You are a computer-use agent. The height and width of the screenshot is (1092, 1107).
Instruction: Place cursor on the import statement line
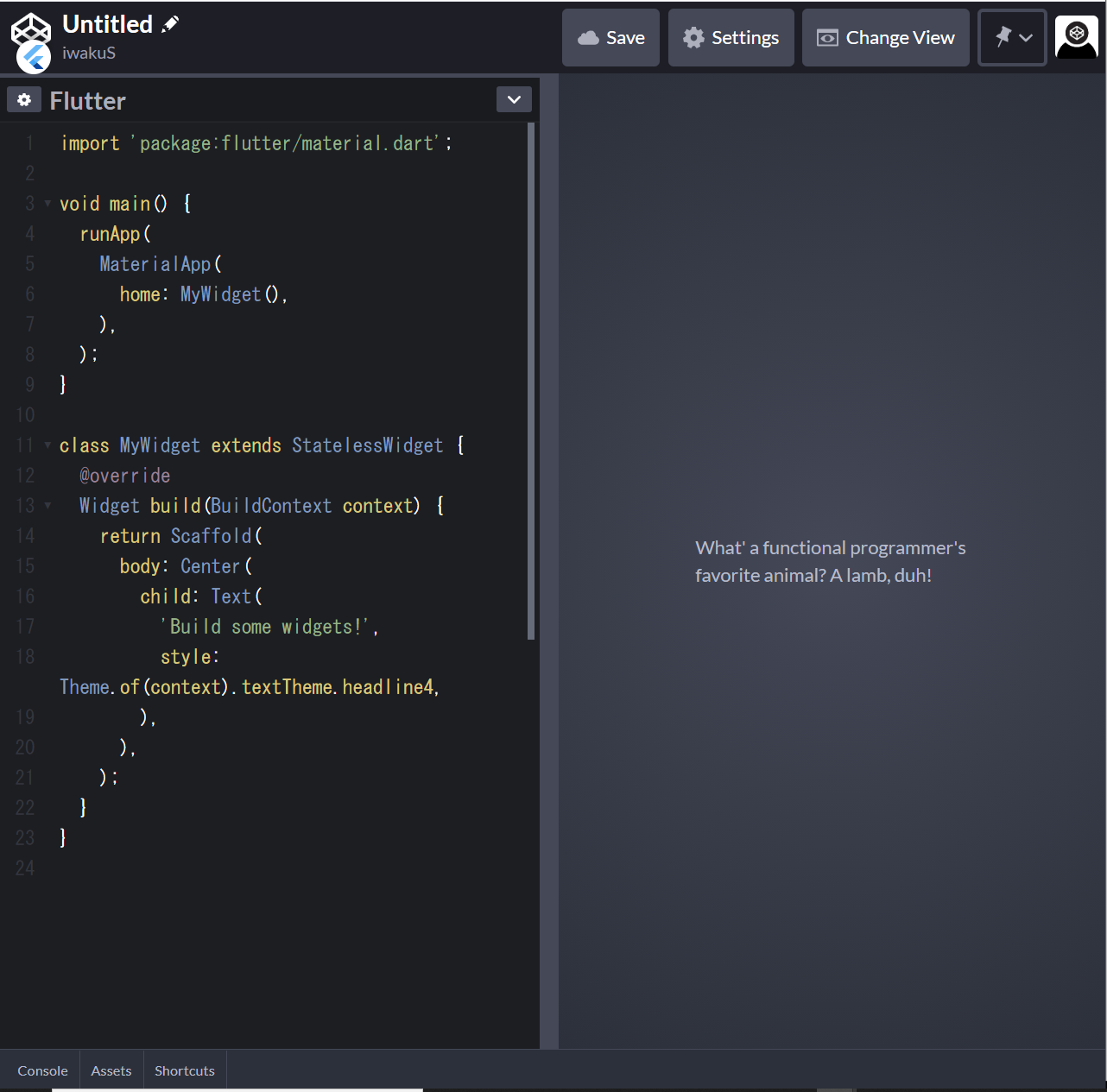(256, 143)
